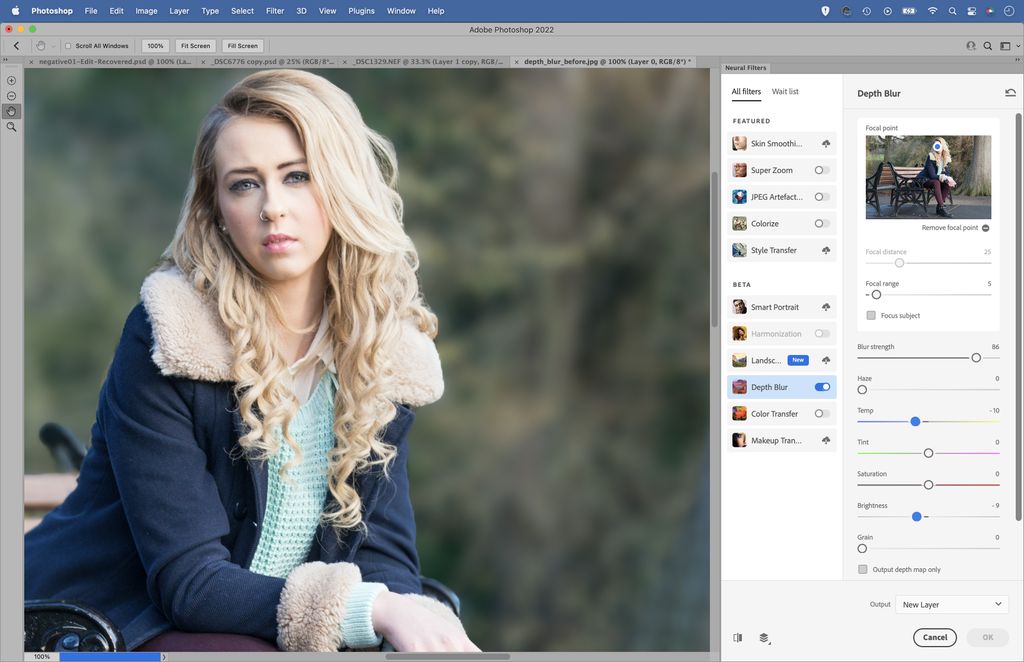Open the Skin Smoothing cloud download icon
This screenshot has height=662, width=1024.
pos(826,143)
